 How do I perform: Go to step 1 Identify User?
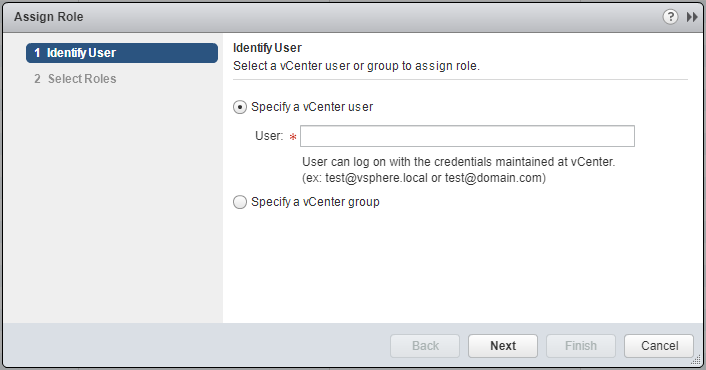[122, 53]
